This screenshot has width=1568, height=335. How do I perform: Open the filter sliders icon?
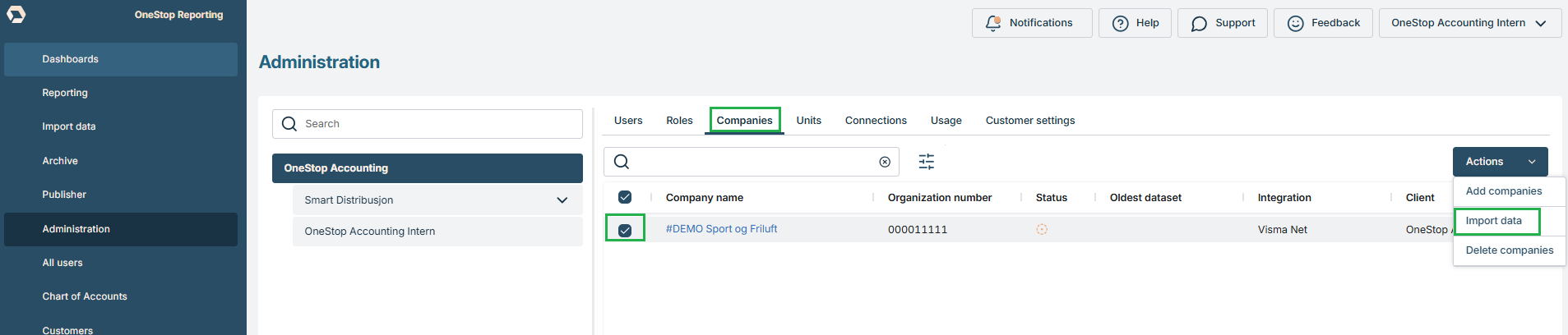(926, 162)
